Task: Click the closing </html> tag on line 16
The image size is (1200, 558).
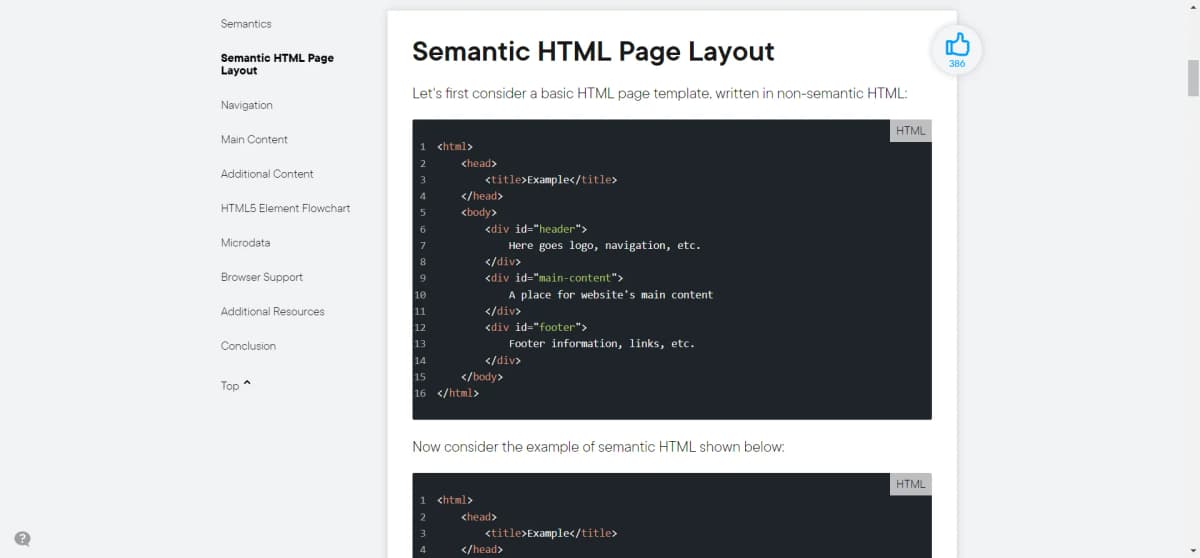Action: tap(458, 393)
